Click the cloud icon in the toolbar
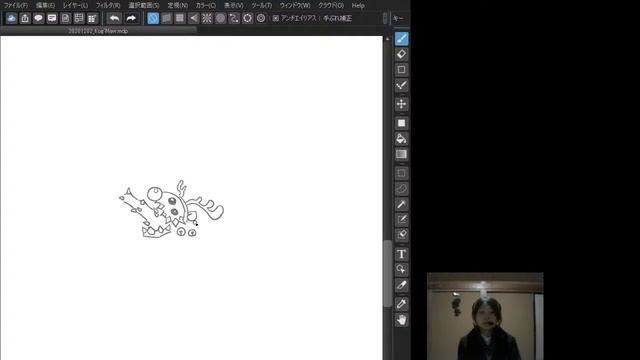This screenshot has width=640, height=360. 11,18
